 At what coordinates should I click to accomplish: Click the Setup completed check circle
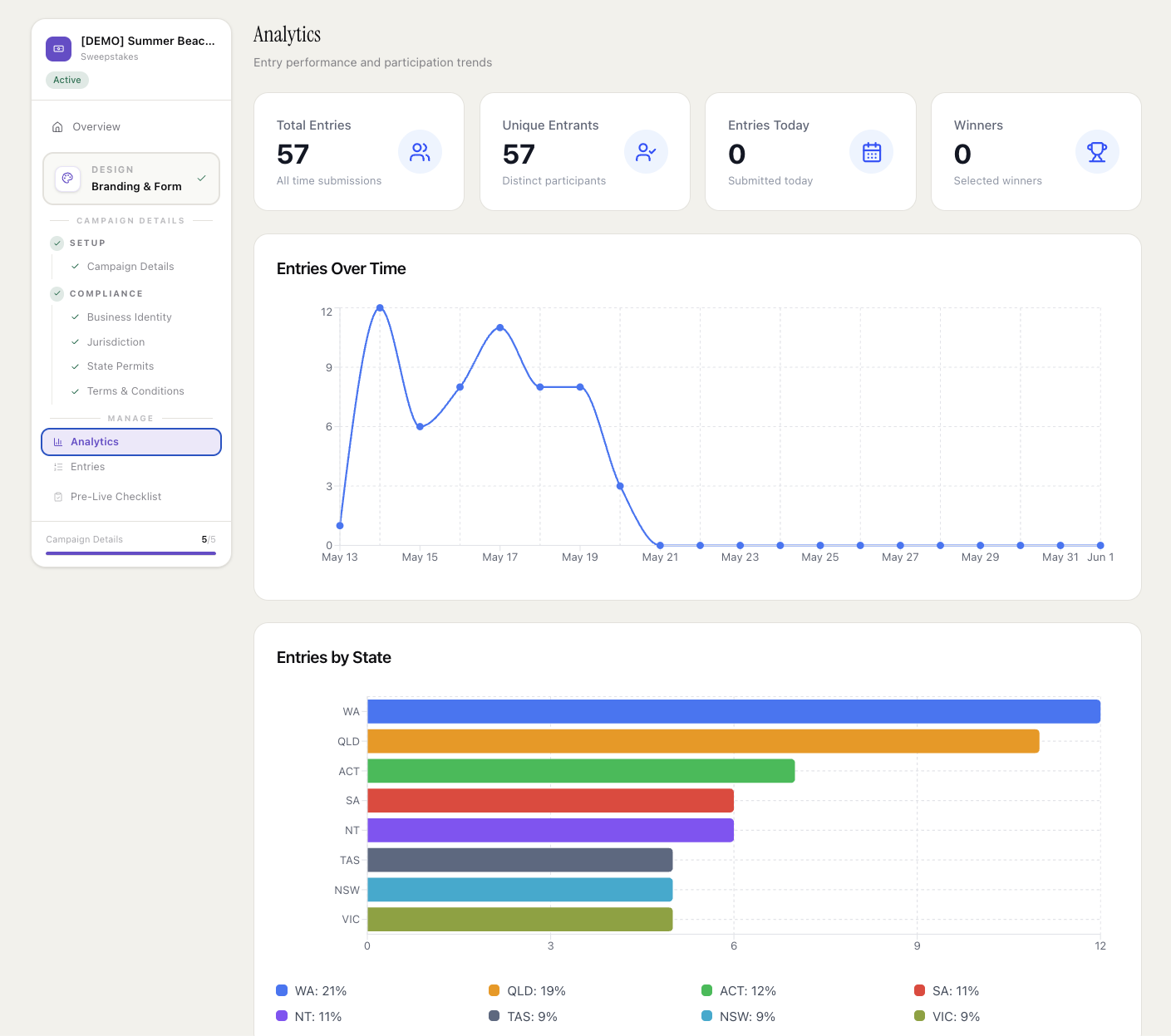point(57,243)
